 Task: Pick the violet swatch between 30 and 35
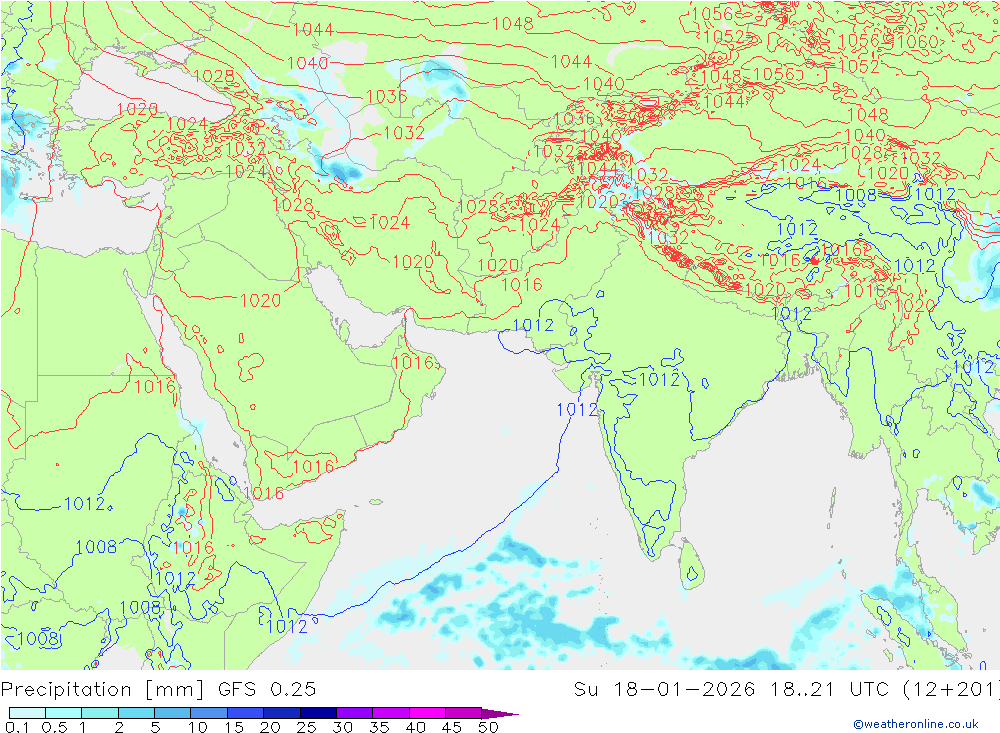coord(355,713)
